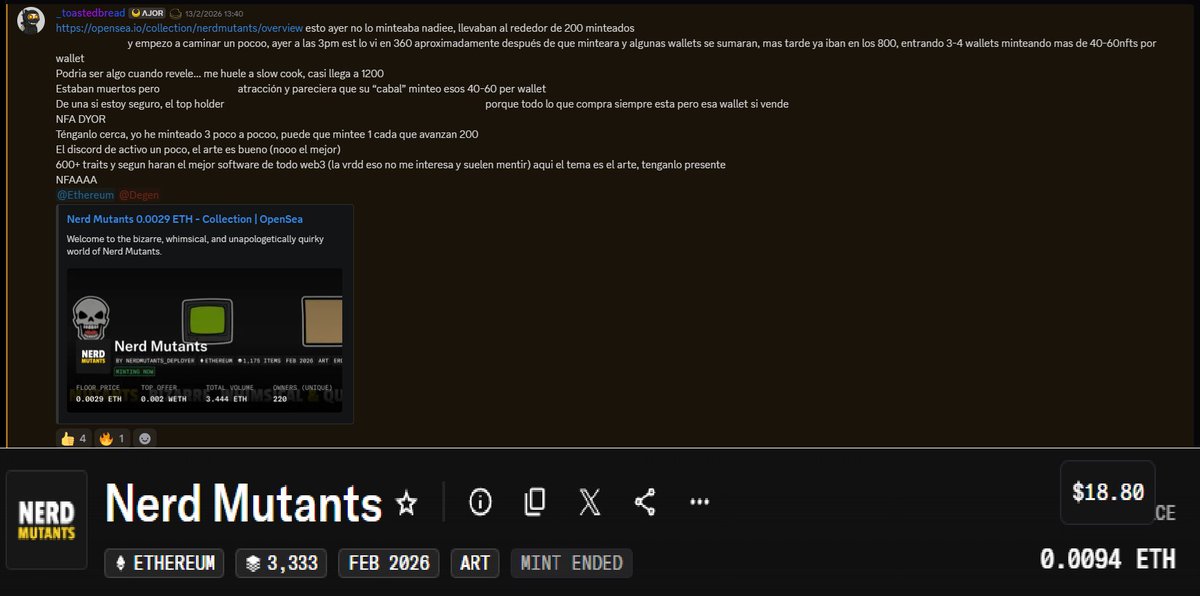Click the 'NFA DYOR' message line
The image size is (1200, 596).
[x=81, y=118]
